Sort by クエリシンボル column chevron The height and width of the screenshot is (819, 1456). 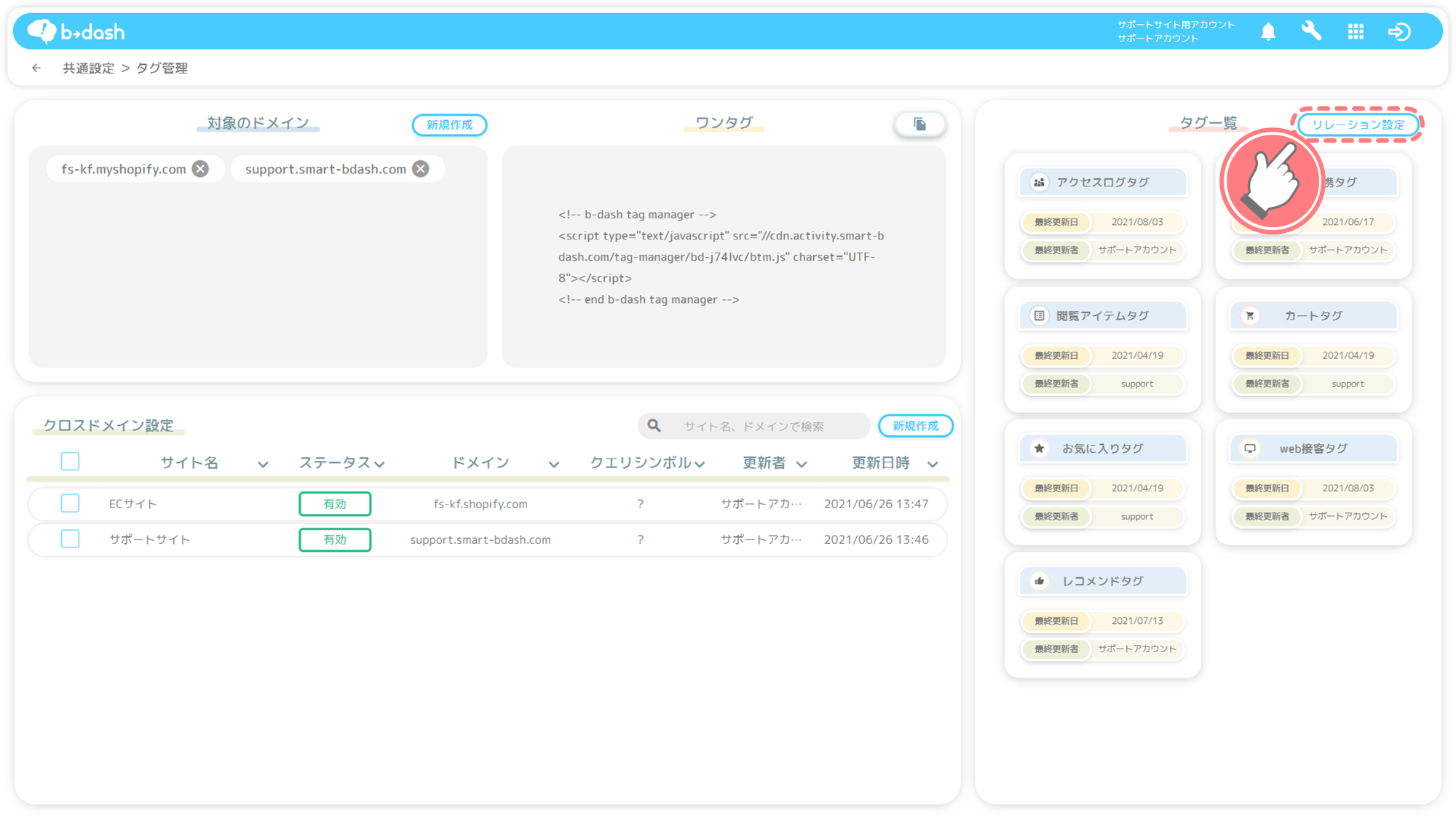[x=700, y=464]
